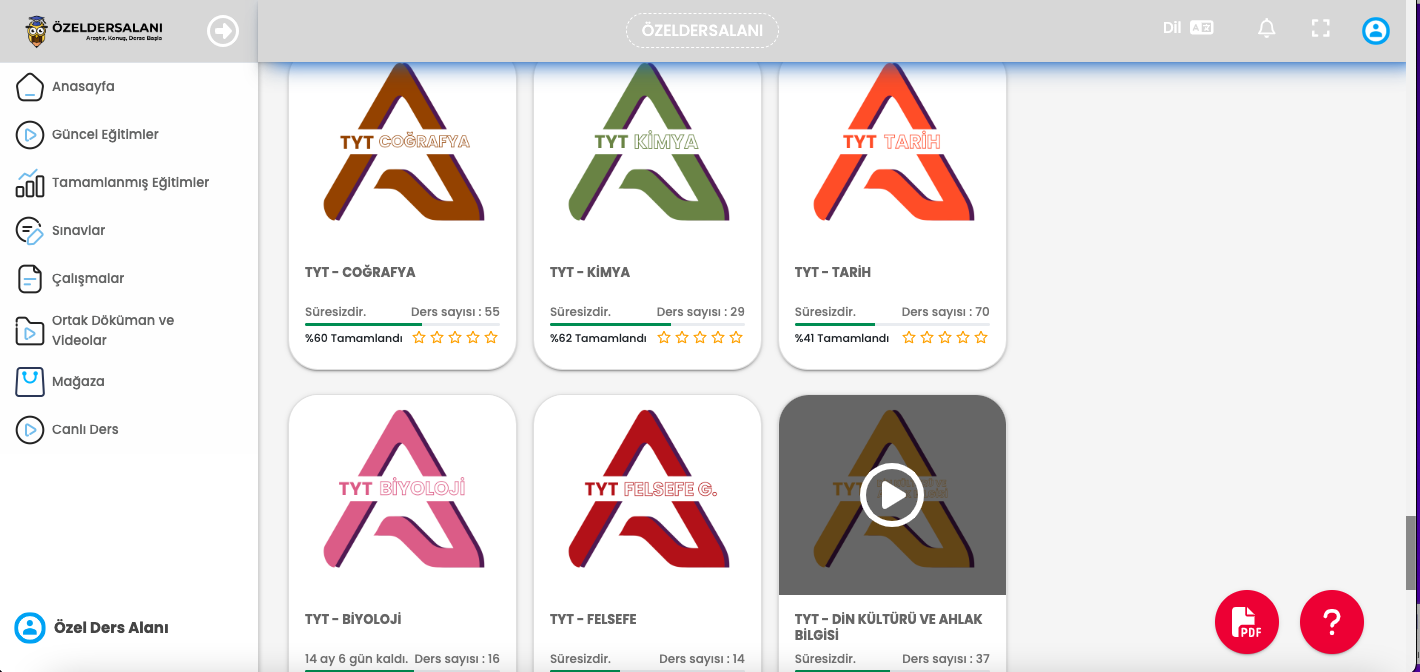Open Canlı Ders from the sidebar

85,430
